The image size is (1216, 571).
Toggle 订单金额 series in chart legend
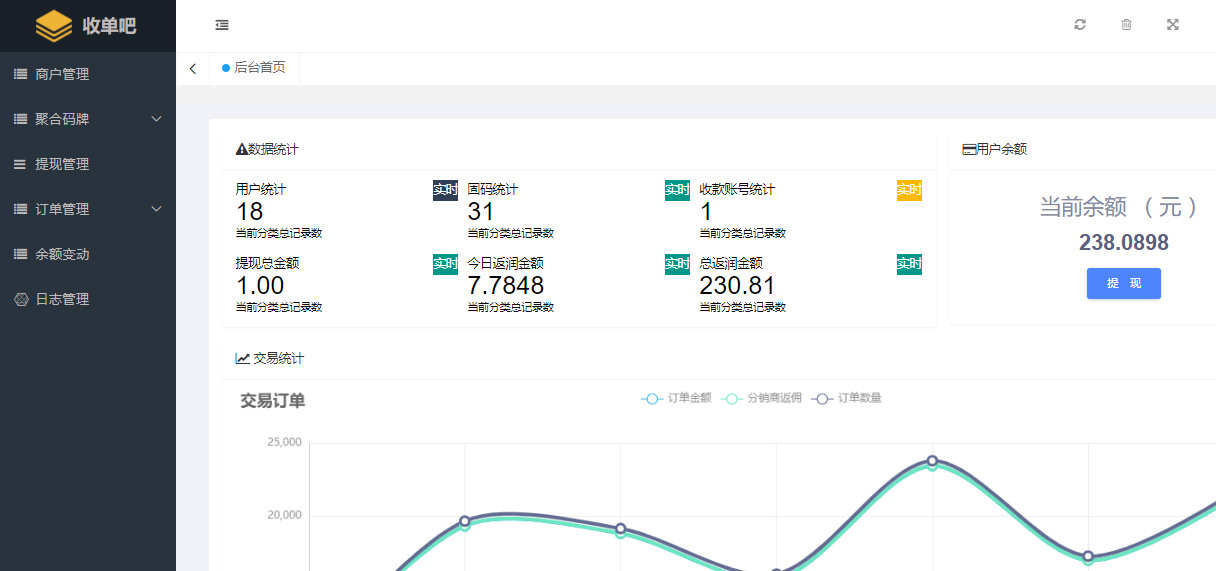click(677, 398)
